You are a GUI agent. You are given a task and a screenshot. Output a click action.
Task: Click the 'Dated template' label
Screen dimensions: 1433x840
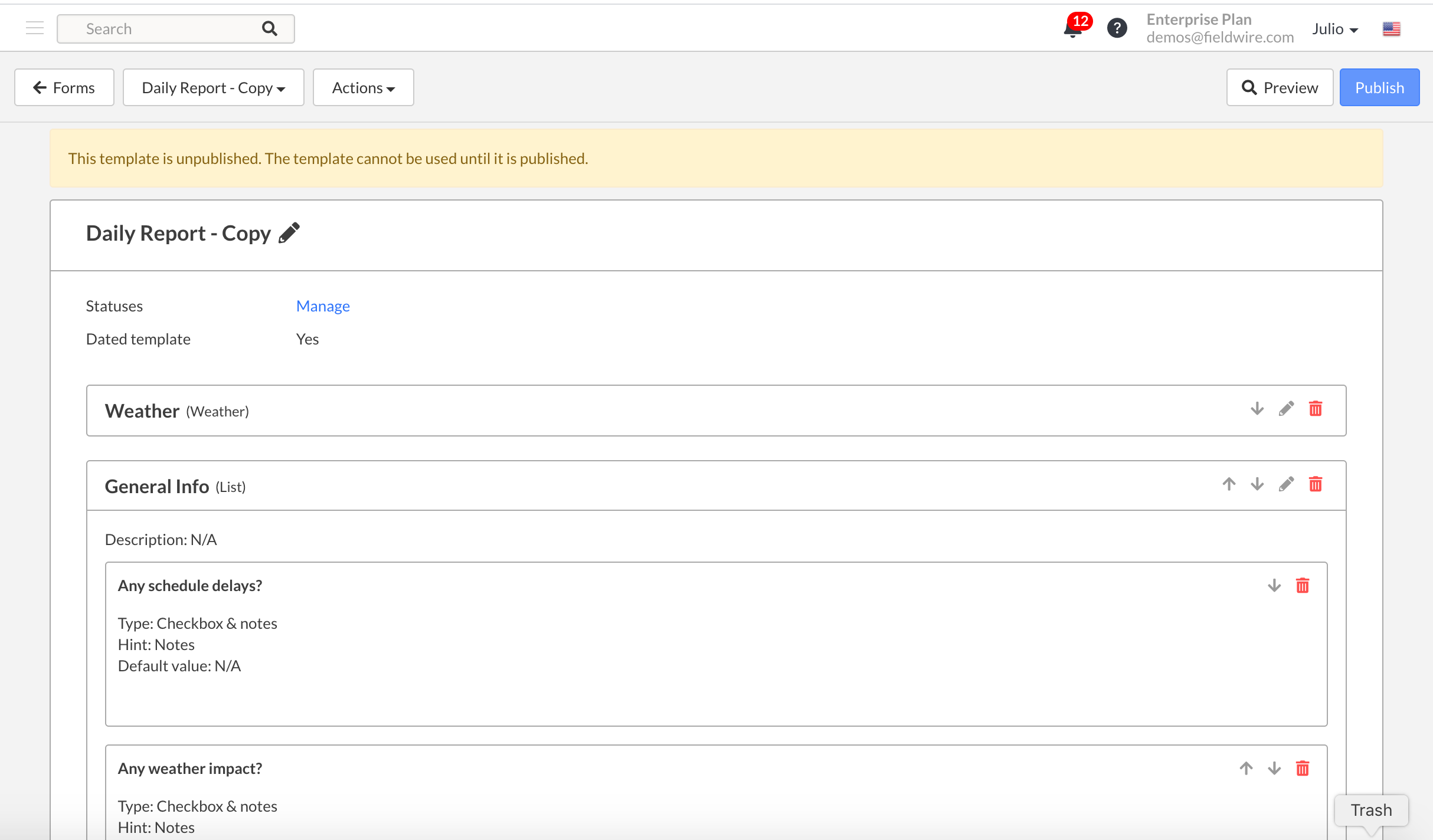pyautogui.click(x=138, y=339)
